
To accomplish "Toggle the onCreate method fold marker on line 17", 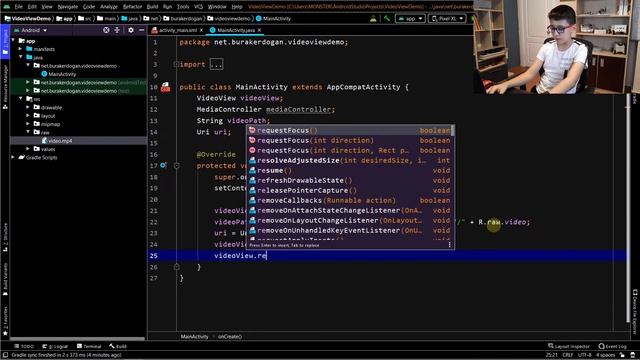I will tap(176, 166).
